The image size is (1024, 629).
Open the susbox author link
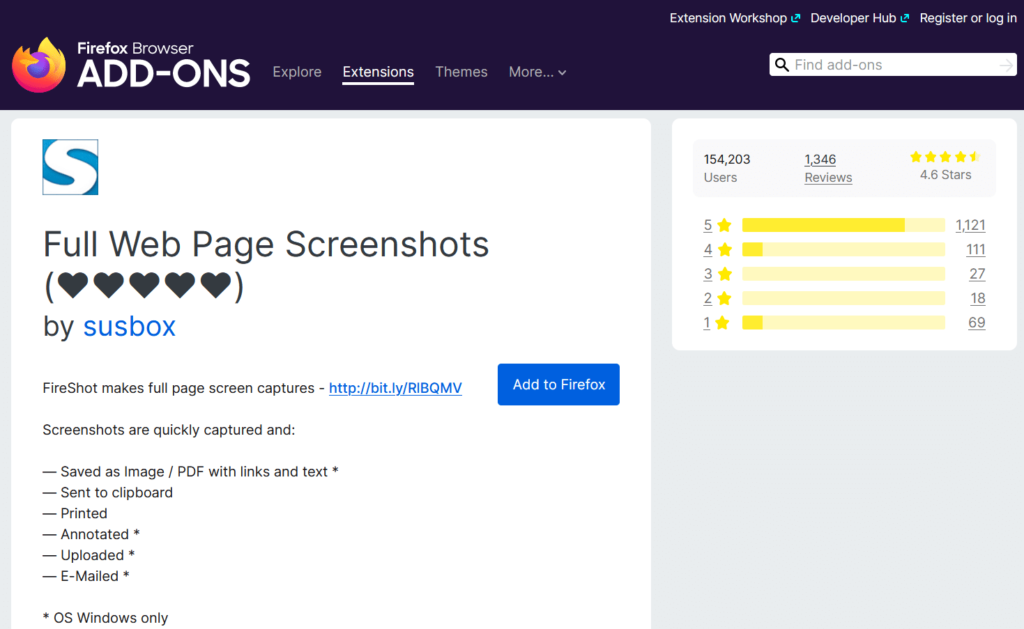pos(129,326)
